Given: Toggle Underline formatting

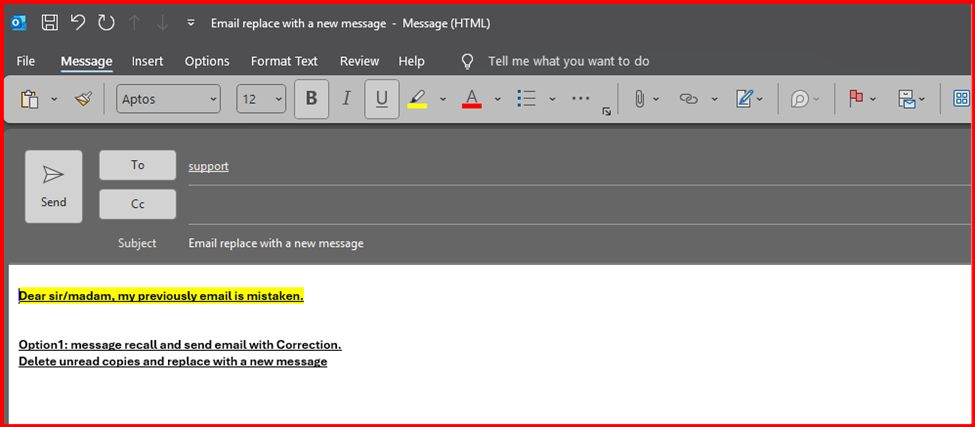Looking at the screenshot, I should 381,99.
